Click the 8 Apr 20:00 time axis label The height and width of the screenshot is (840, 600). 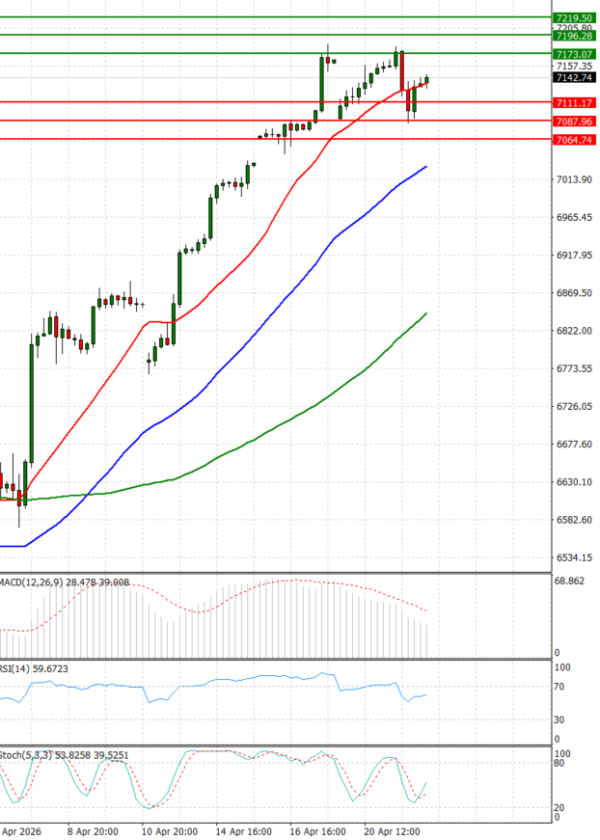[93, 831]
